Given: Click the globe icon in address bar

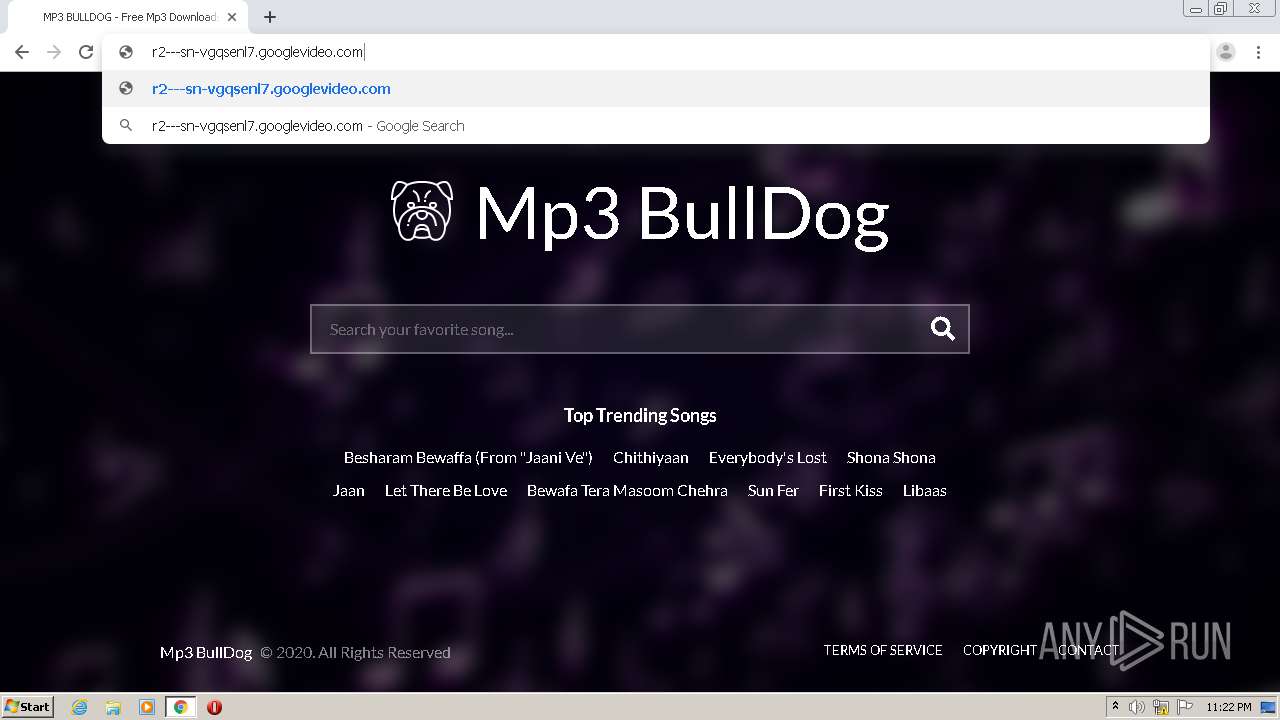Looking at the screenshot, I should point(126,52).
